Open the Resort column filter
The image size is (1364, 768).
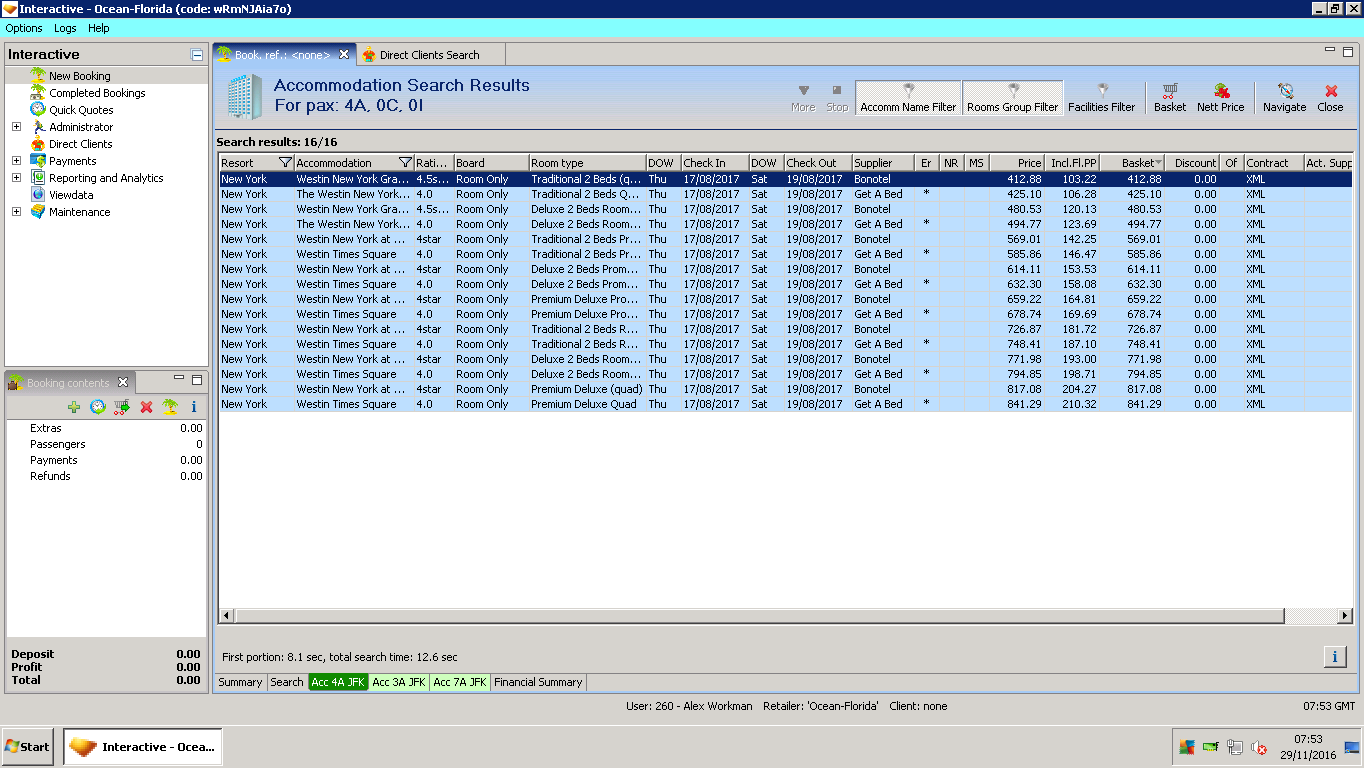[x=285, y=163]
